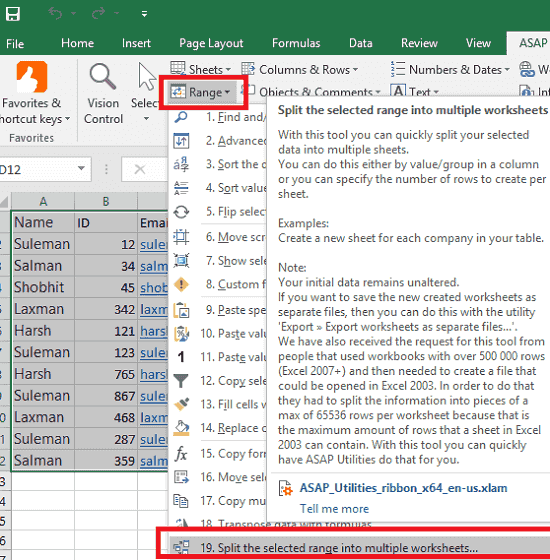Expand the Sheets menu

(200, 69)
